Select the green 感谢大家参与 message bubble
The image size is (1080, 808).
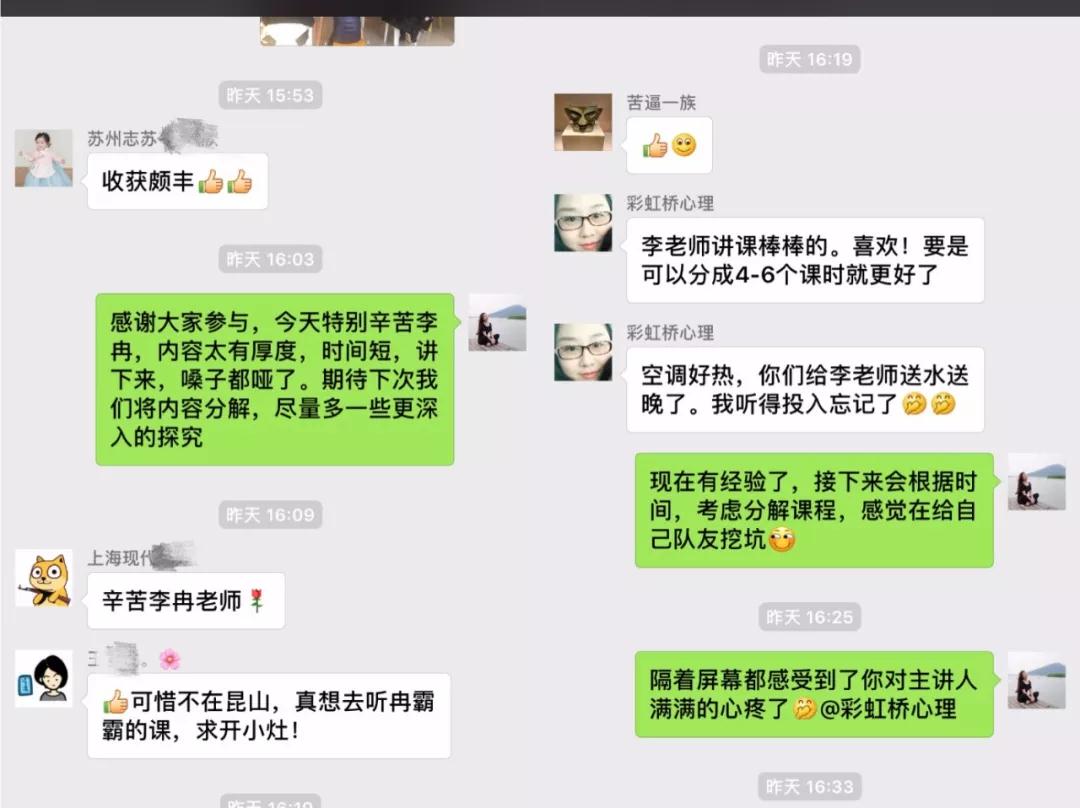click(x=275, y=380)
